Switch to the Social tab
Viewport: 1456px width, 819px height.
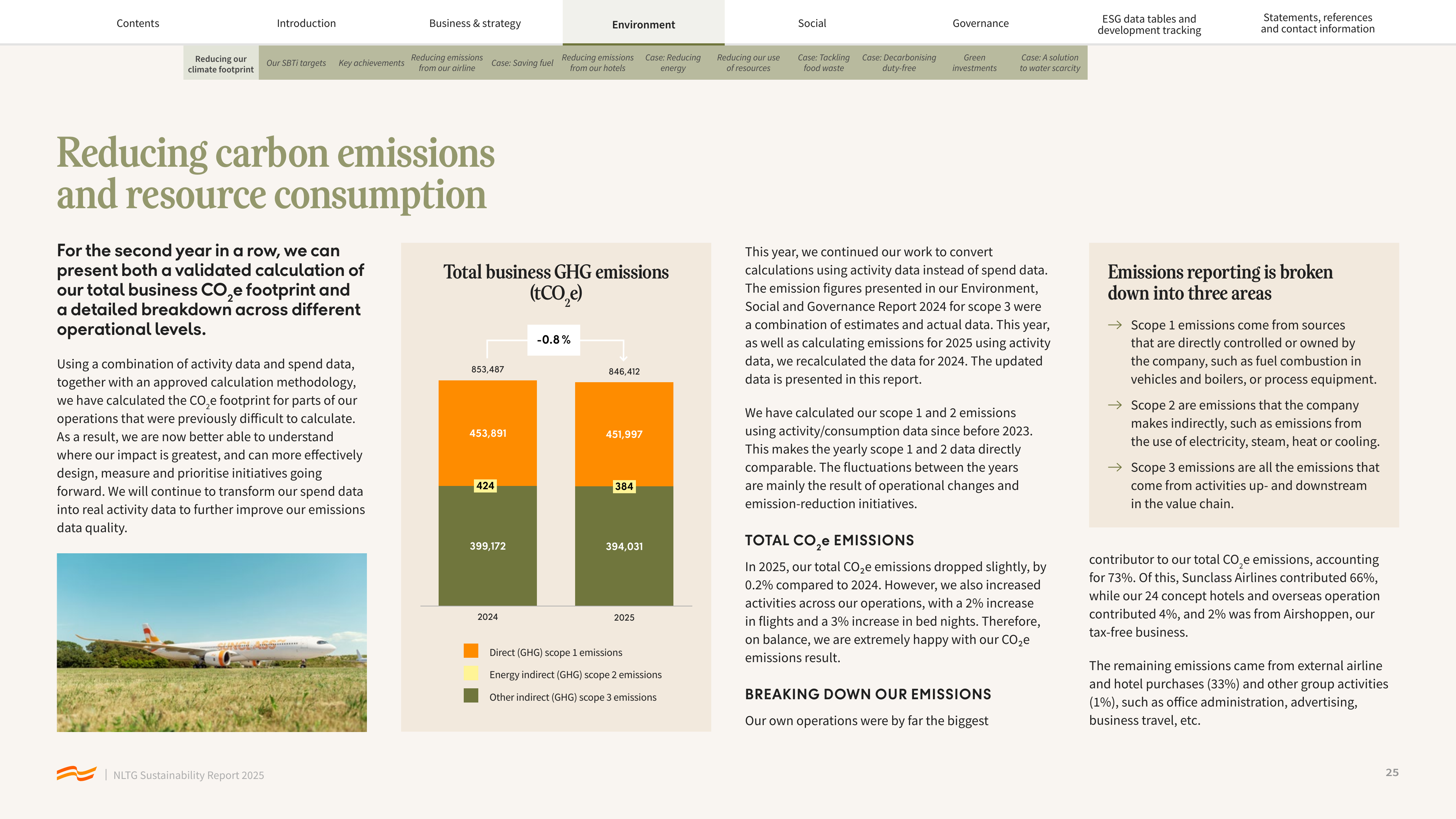tap(812, 23)
